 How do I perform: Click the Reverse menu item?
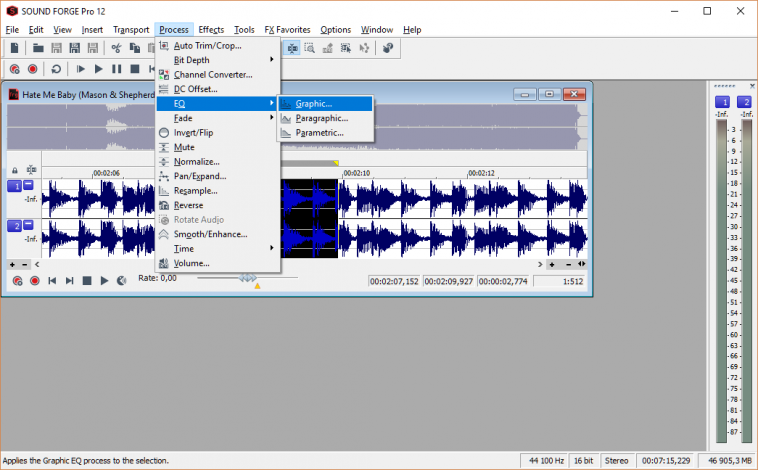(188, 205)
